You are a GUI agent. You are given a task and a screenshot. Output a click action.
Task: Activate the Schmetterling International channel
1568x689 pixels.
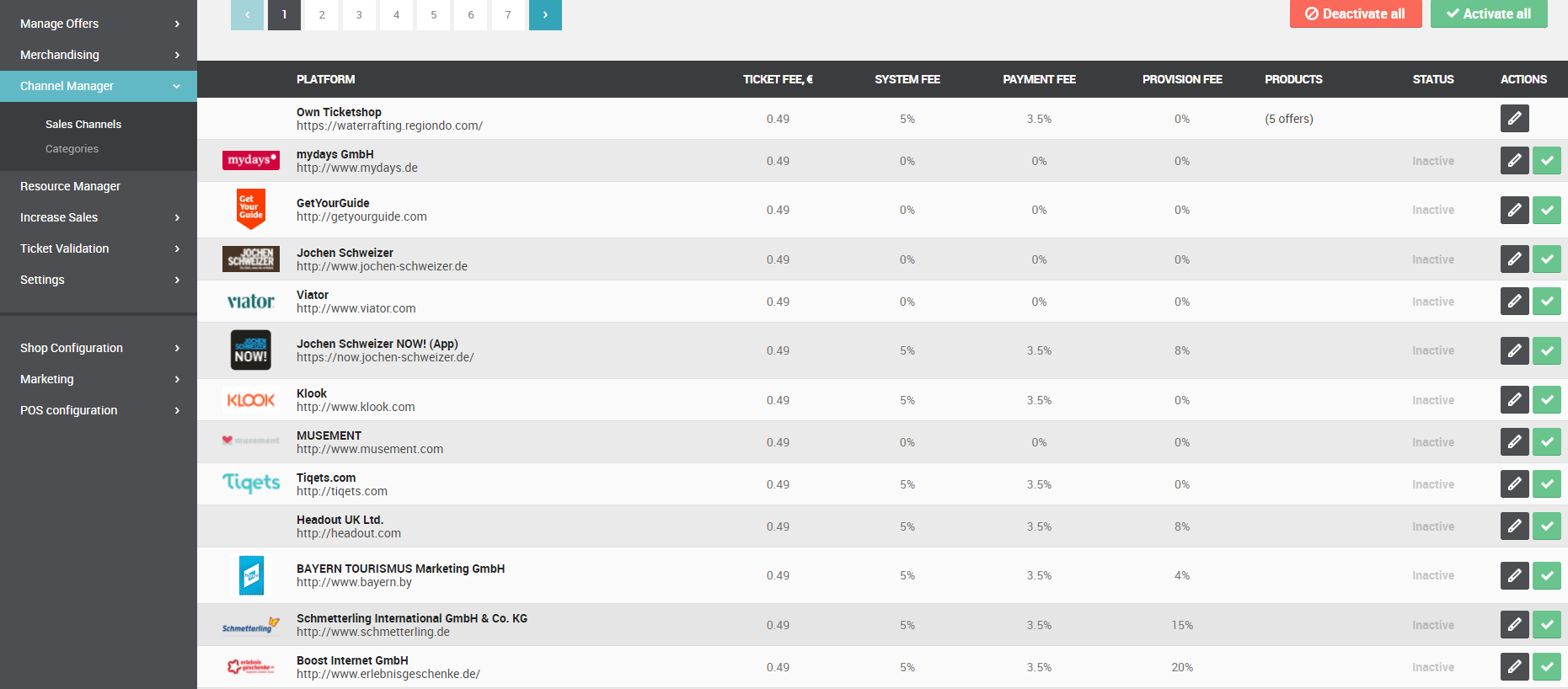click(1547, 625)
